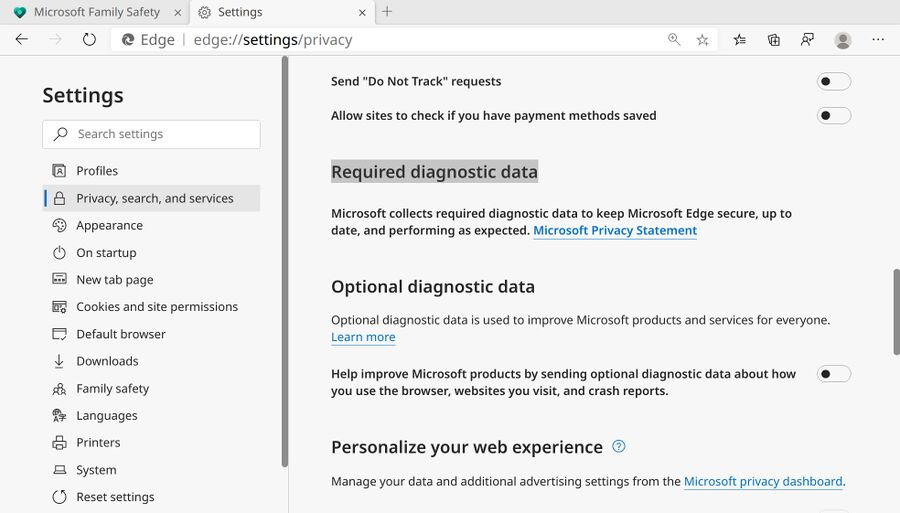Open Downloads settings
Image resolution: width=900 pixels, height=513 pixels.
pyautogui.click(x=152, y=361)
